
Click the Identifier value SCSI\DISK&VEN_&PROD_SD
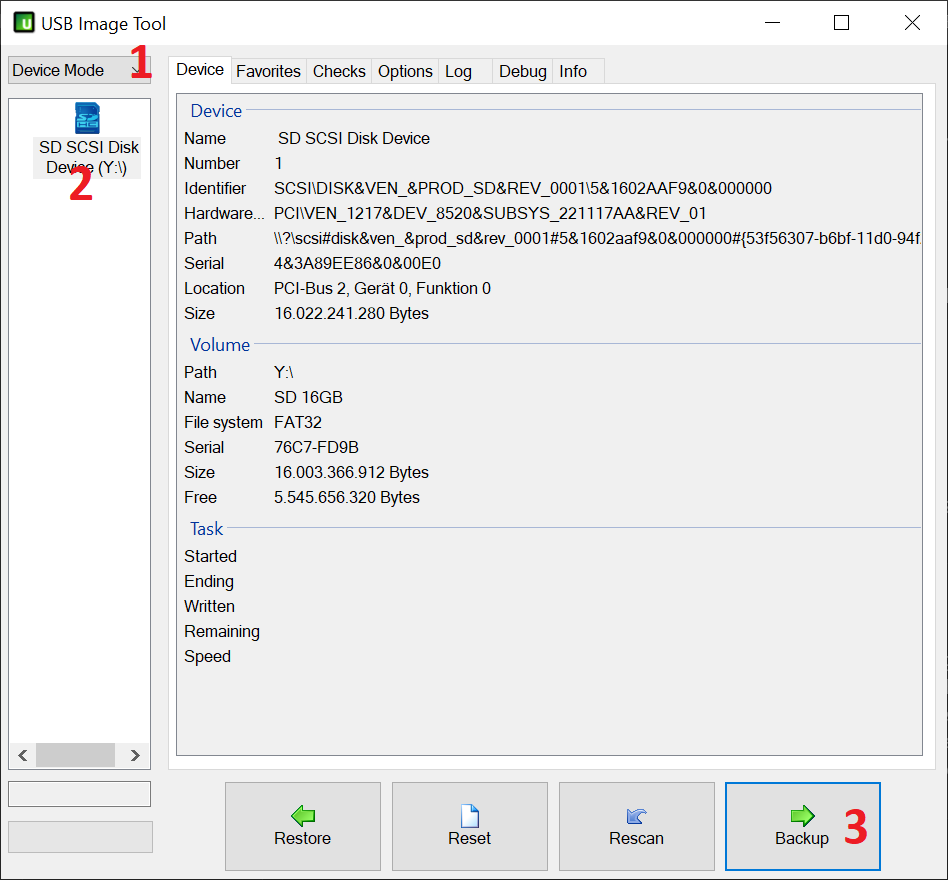coord(522,189)
